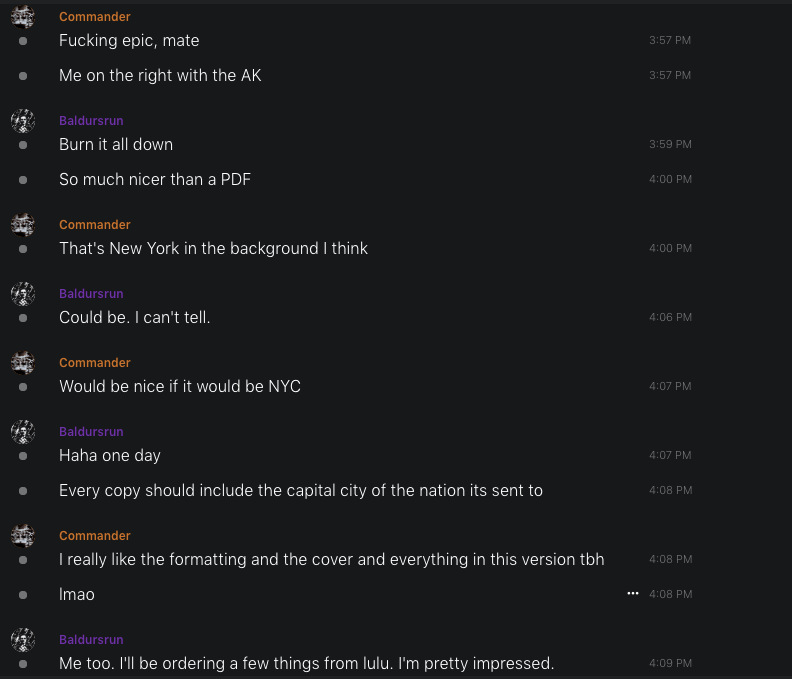Click the Baldursrun username above "Haha one day"
Viewport: 792px width, 679px height.
pyautogui.click(x=91, y=432)
